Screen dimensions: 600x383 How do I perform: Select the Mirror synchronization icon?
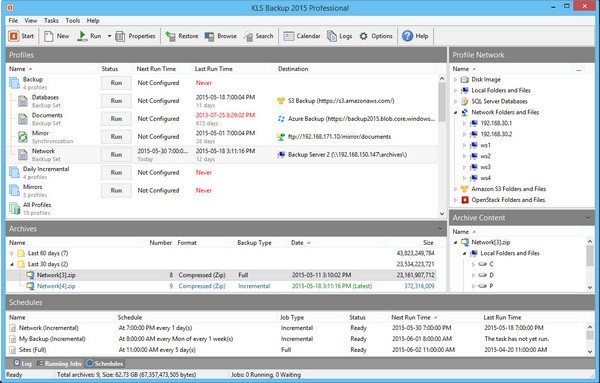coord(23,137)
